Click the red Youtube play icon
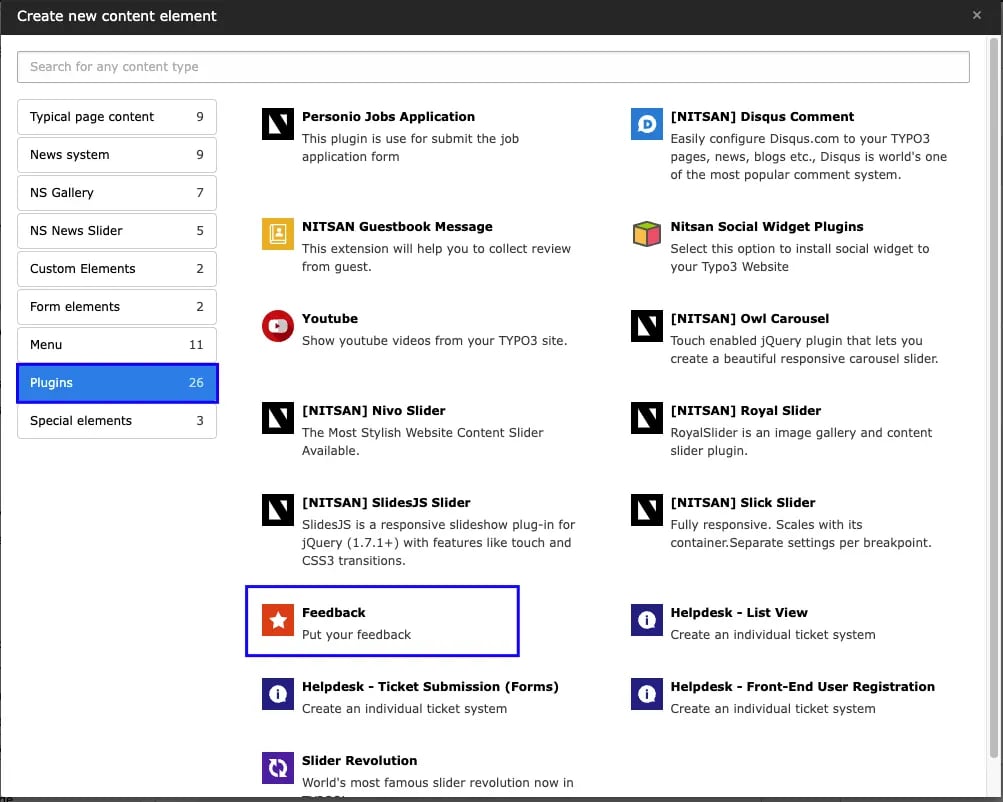The width and height of the screenshot is (1003, 802). (x=278, y=326)
